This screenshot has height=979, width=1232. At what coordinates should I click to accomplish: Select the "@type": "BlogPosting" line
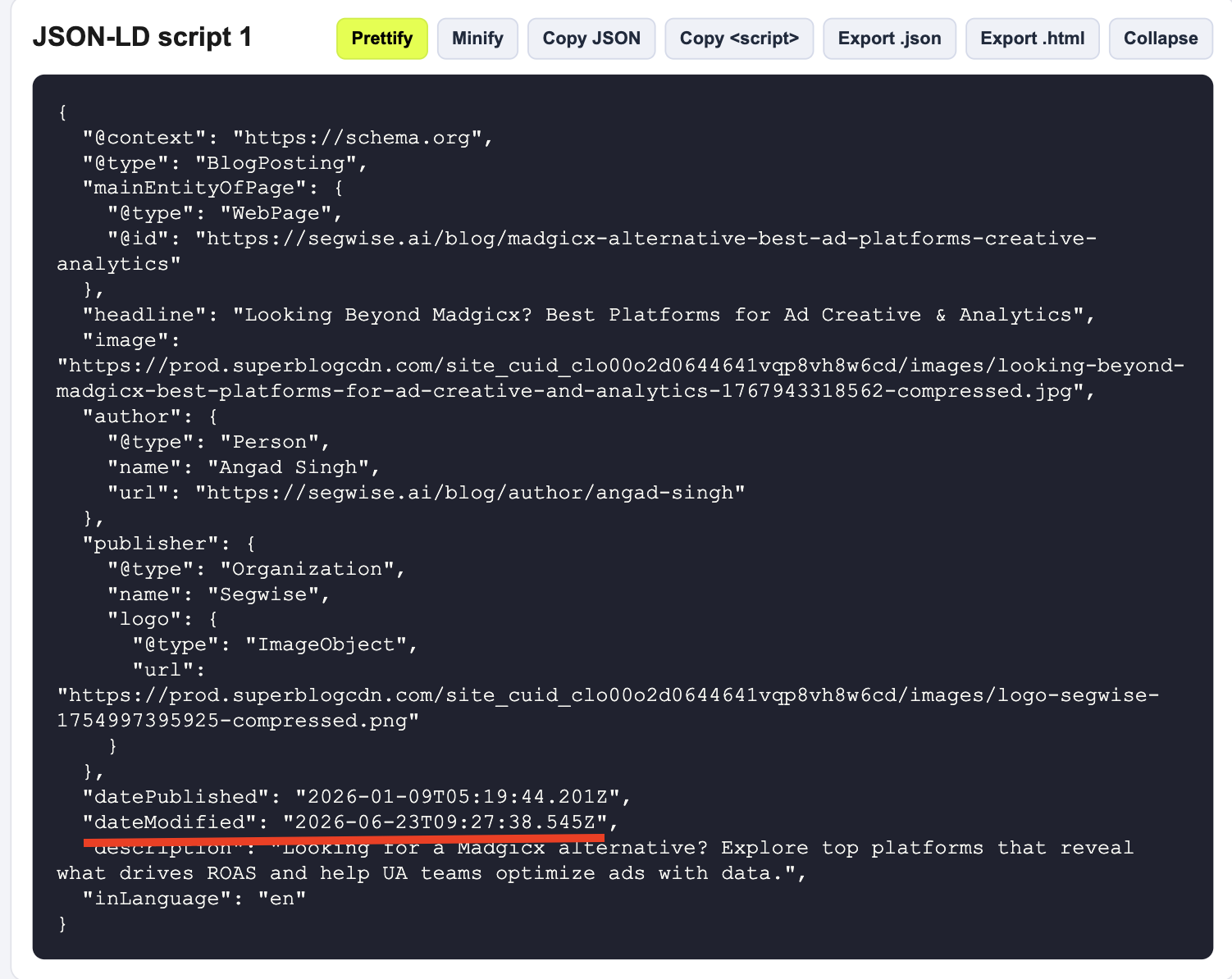(x=225, y=163)
